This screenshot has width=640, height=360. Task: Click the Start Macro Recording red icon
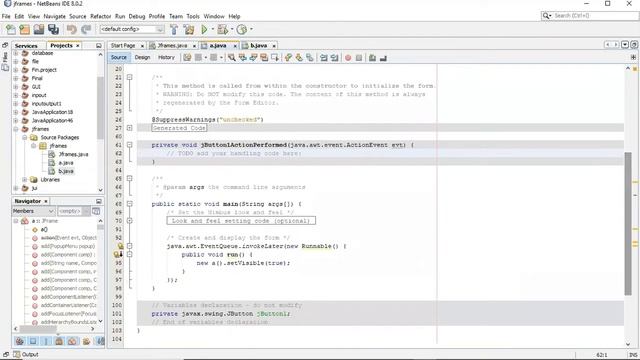348,58
